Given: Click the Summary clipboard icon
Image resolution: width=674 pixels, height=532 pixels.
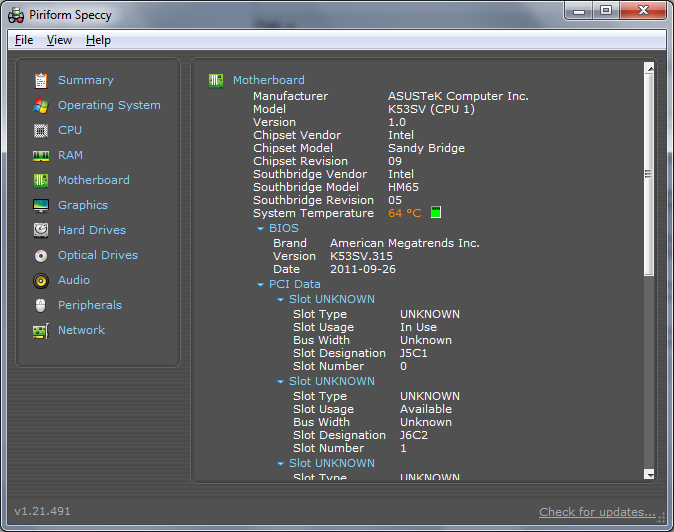Looking at the screenshot, I should pyautogui.click(x=41, y=80).
